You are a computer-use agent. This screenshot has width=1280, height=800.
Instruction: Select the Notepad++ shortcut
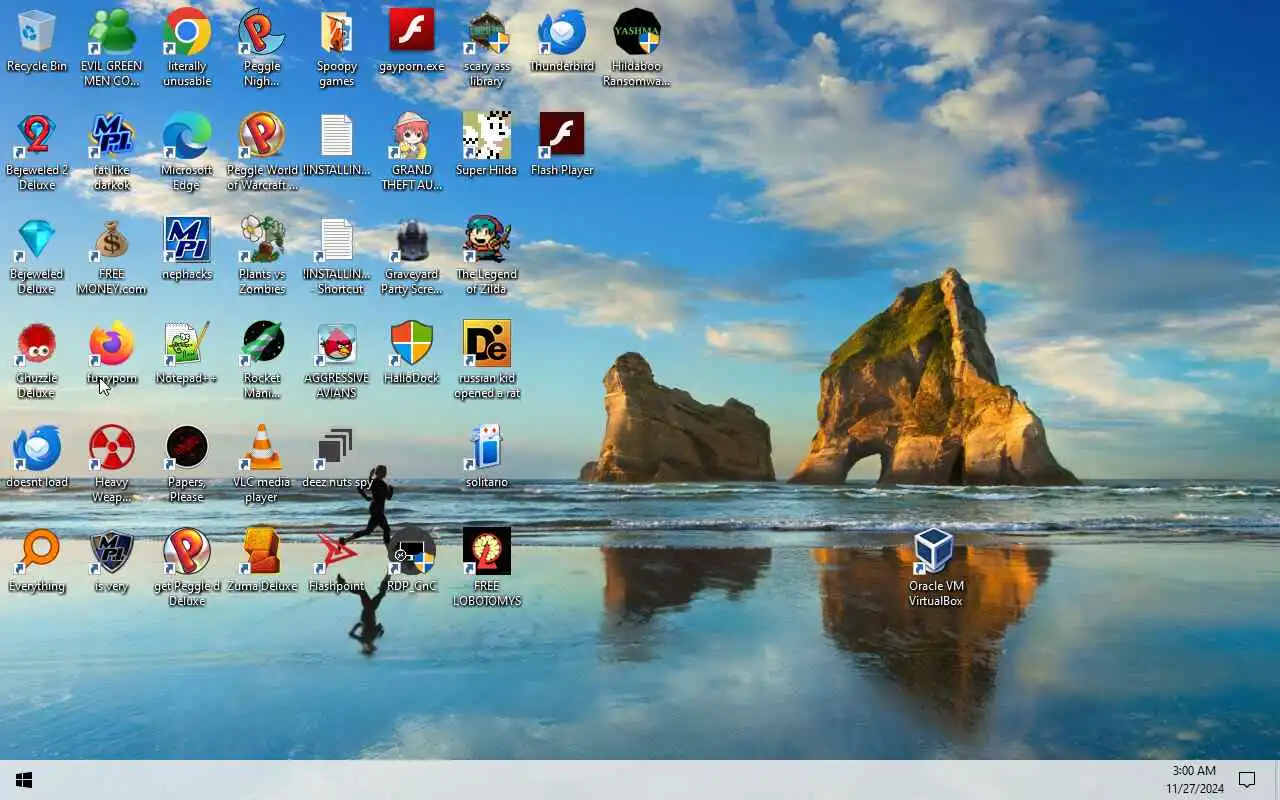pyautogui.click(x=187, y=344)
